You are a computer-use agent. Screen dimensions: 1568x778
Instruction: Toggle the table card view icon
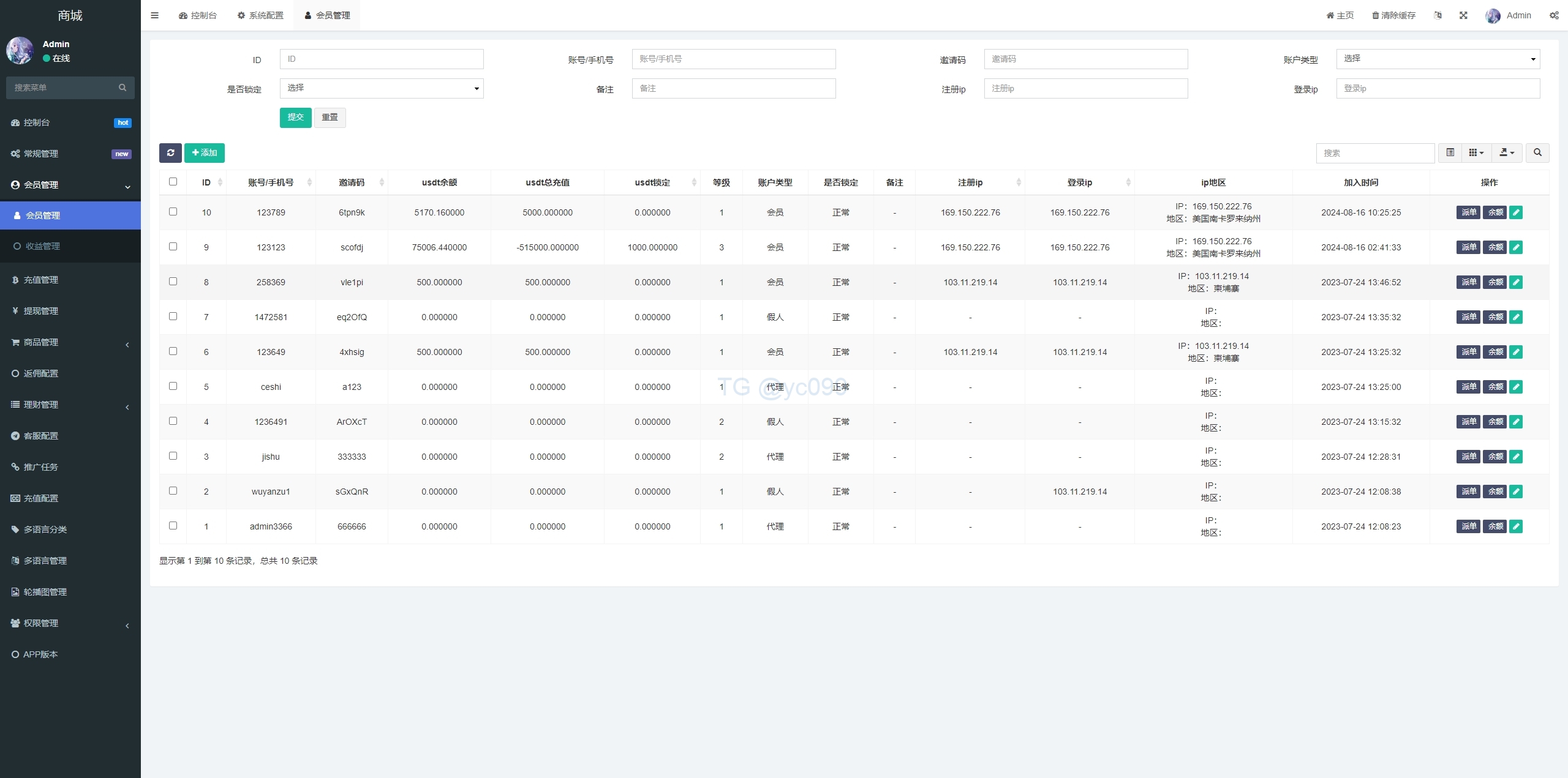click(1450, 153)
